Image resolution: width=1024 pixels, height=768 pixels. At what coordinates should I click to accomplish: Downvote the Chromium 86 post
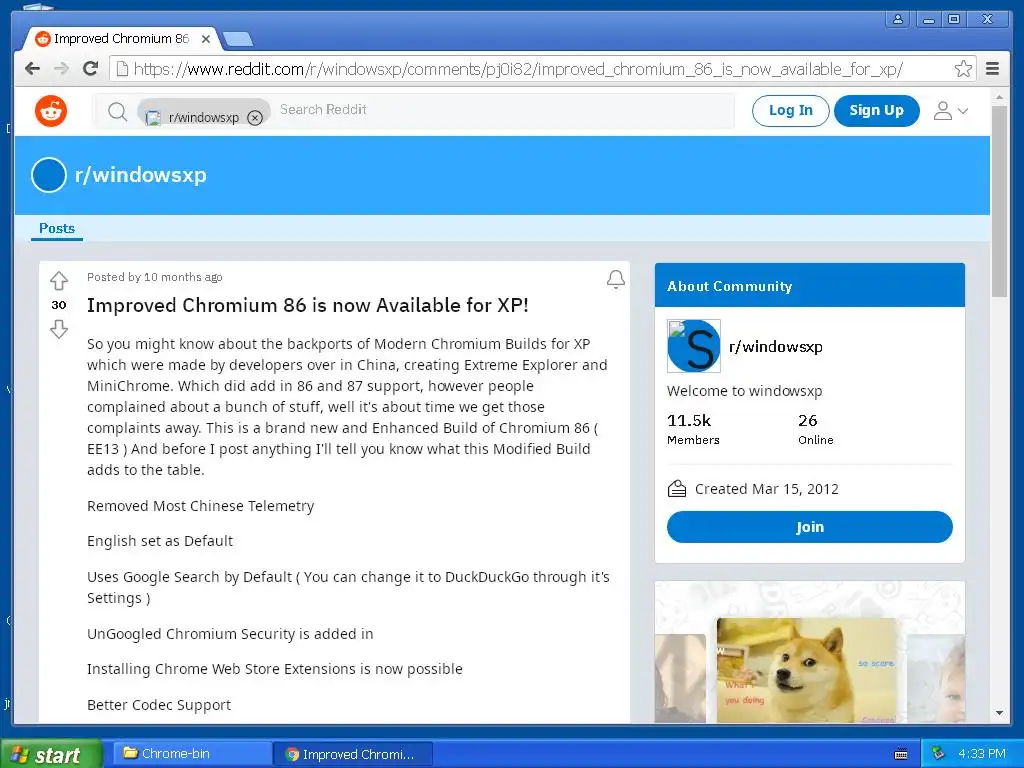point(59,328)
